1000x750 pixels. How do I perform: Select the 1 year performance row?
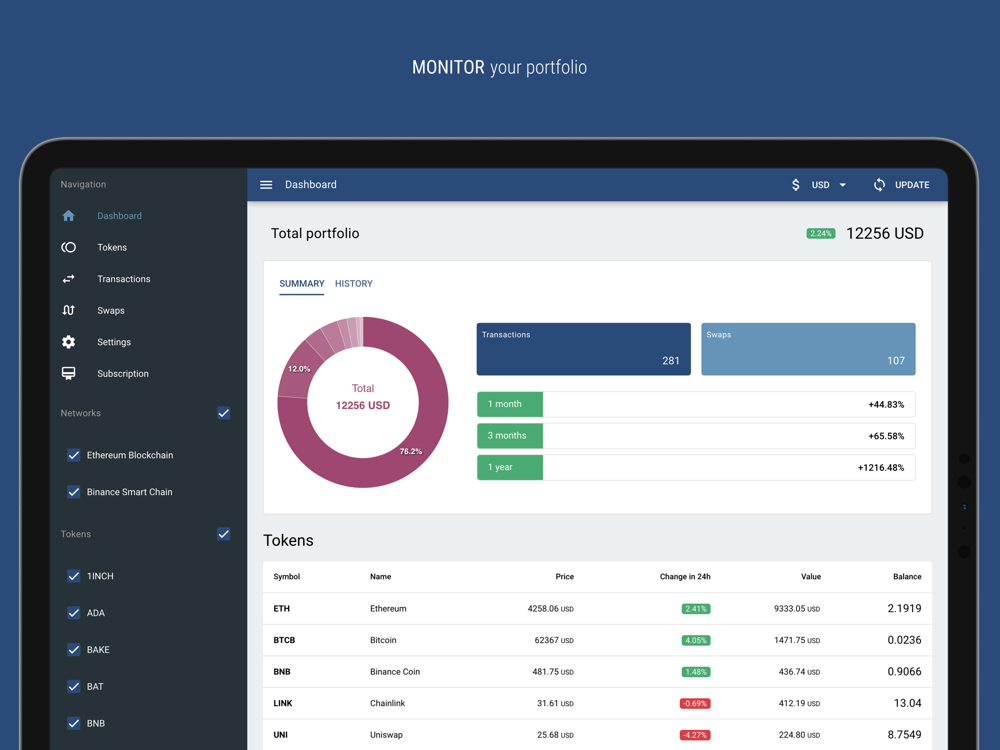tap(696, 467)
